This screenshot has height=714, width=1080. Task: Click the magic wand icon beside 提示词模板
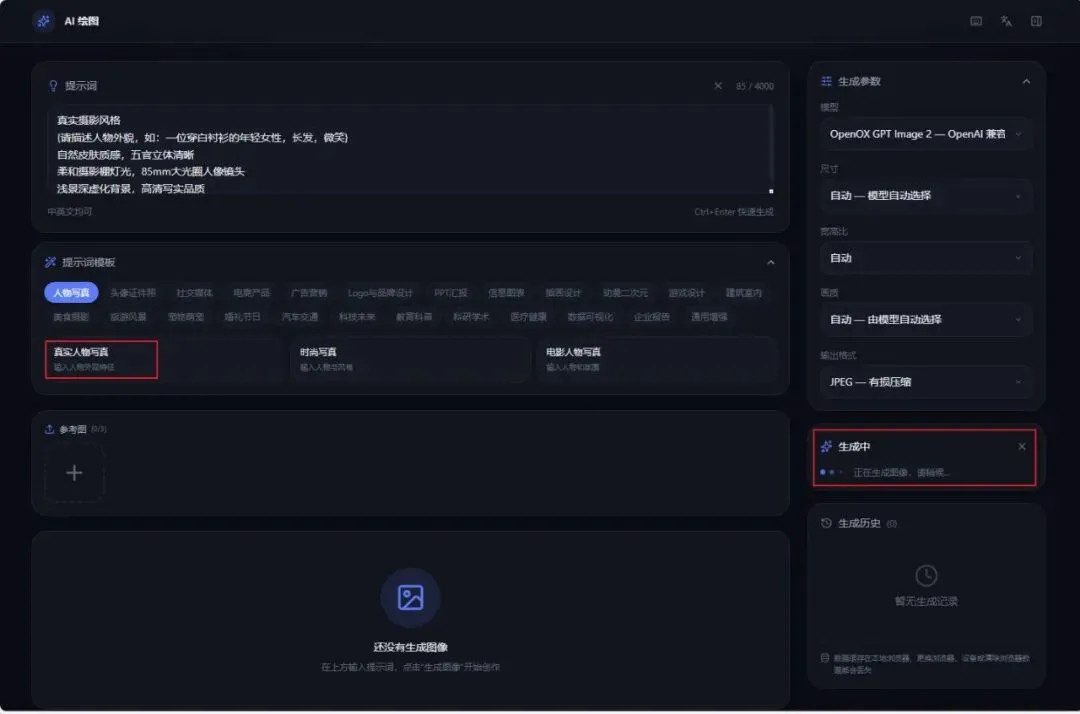[50, 262]
